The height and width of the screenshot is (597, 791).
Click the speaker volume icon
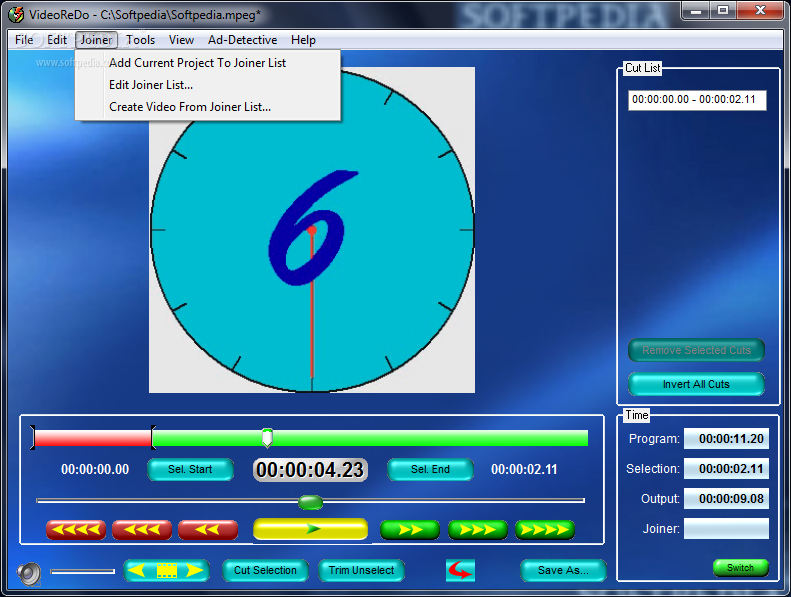(x=29, y=573)
